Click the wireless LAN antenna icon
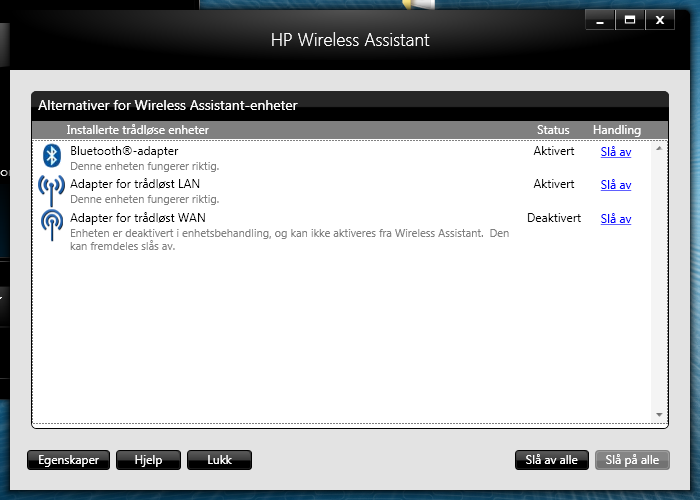This screenshot has height=500, width=700. pos(51,190)
